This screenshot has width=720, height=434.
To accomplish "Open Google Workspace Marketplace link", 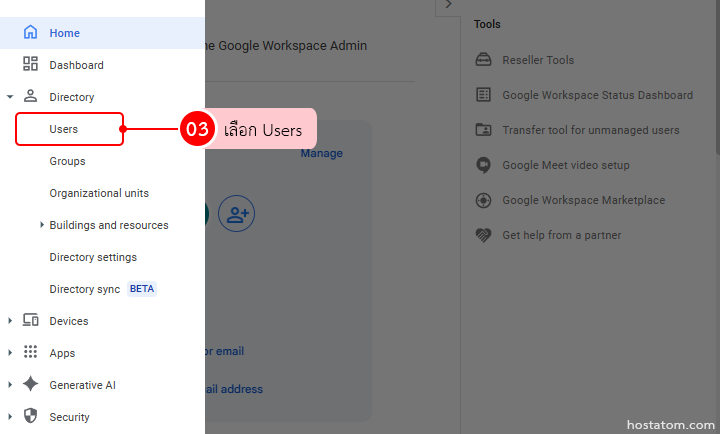I will pos(583,200).
